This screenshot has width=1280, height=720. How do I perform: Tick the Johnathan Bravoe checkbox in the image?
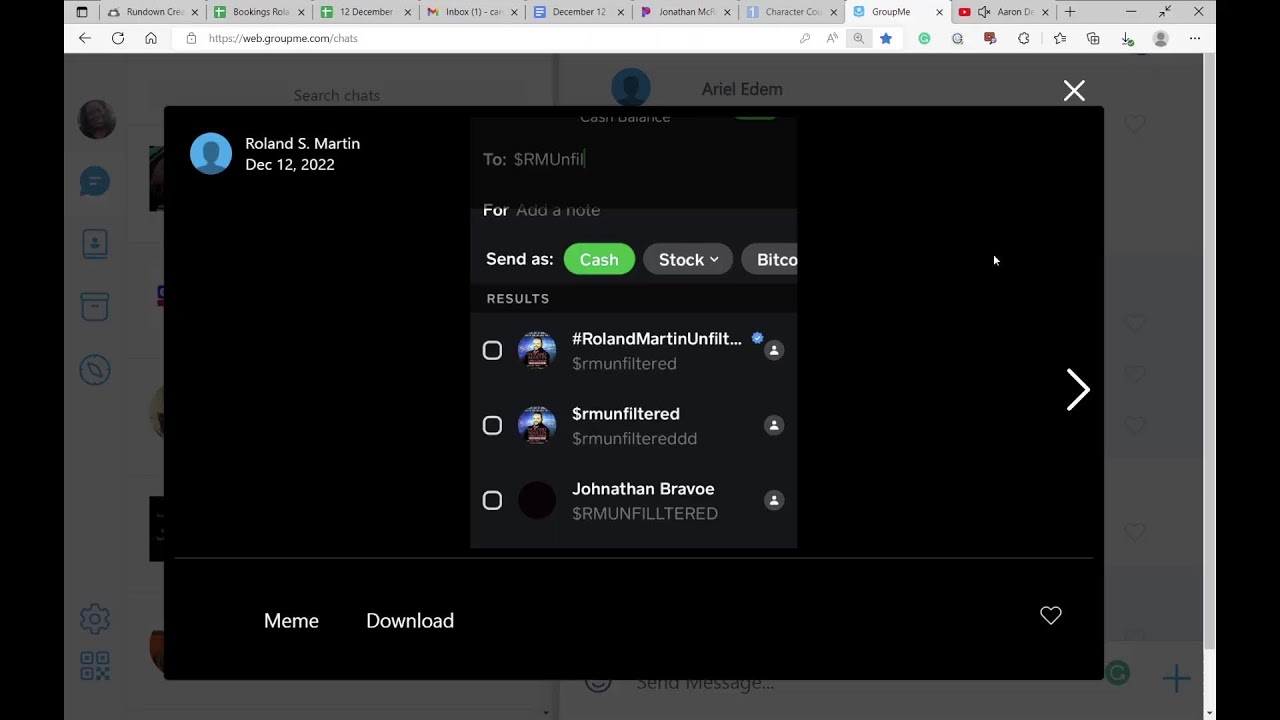tap(492, 500)
